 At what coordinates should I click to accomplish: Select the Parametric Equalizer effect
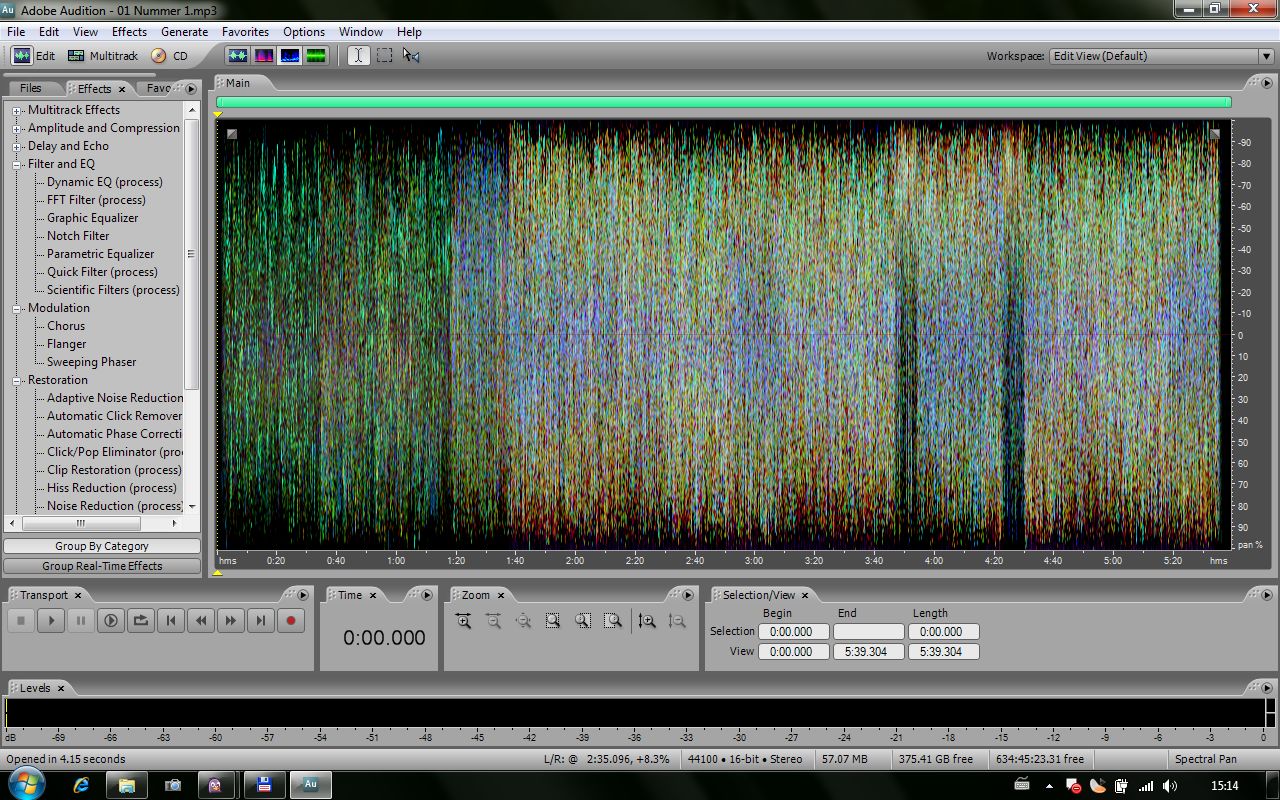(x=101, y=254)
